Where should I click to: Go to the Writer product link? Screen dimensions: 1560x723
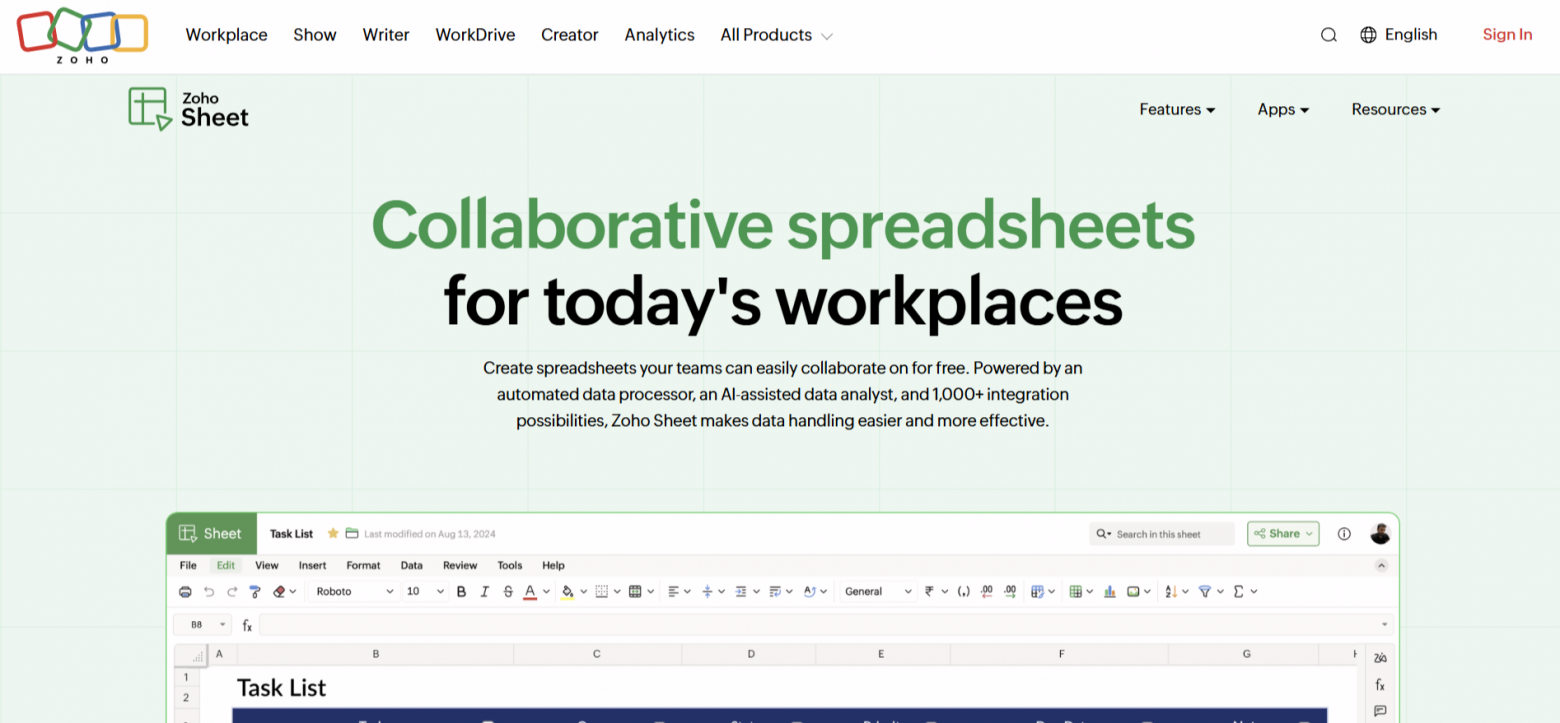(x=386, y=35)
